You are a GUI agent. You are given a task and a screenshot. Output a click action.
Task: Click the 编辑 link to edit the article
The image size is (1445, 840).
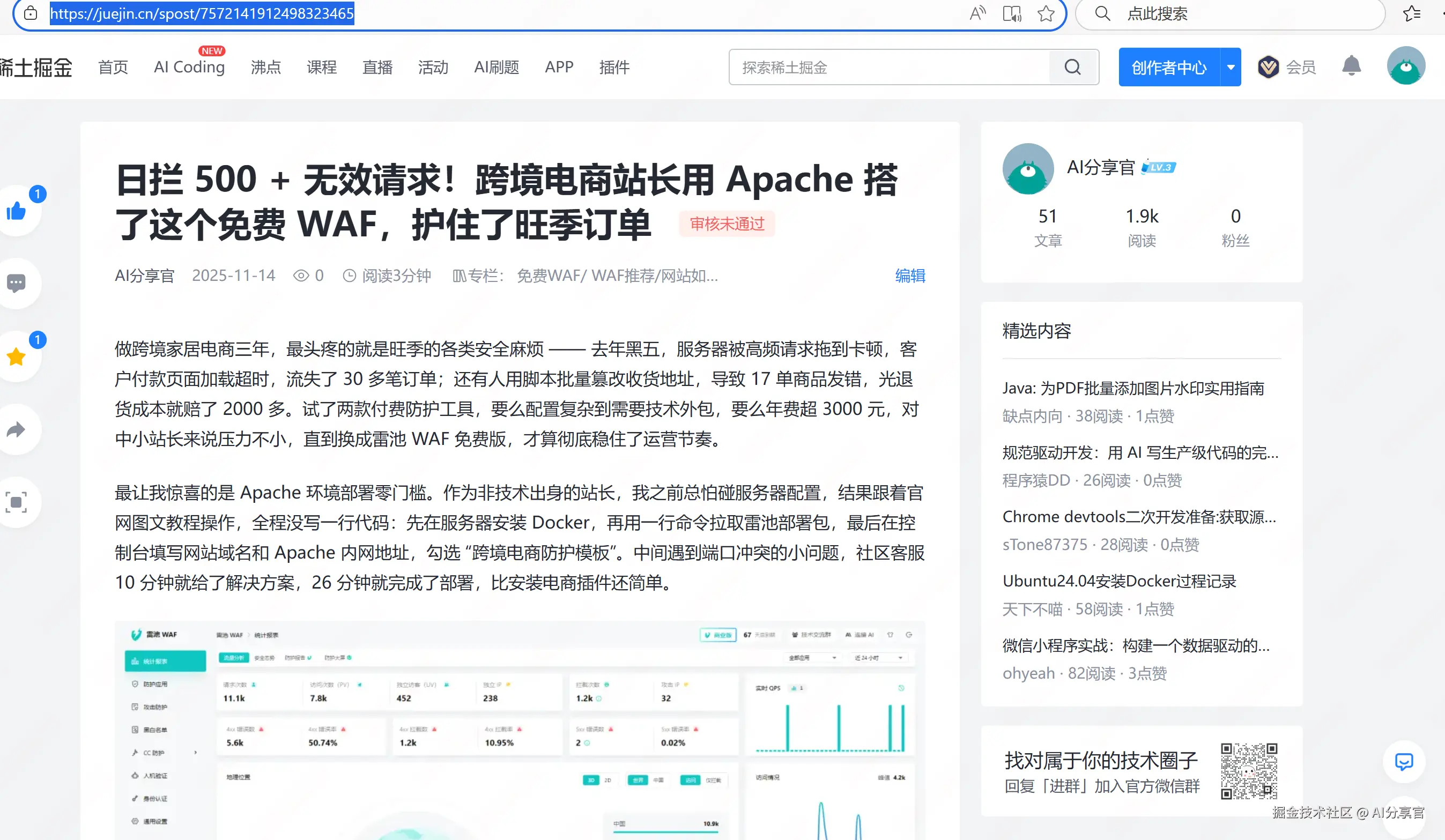(x=910, y=276)
